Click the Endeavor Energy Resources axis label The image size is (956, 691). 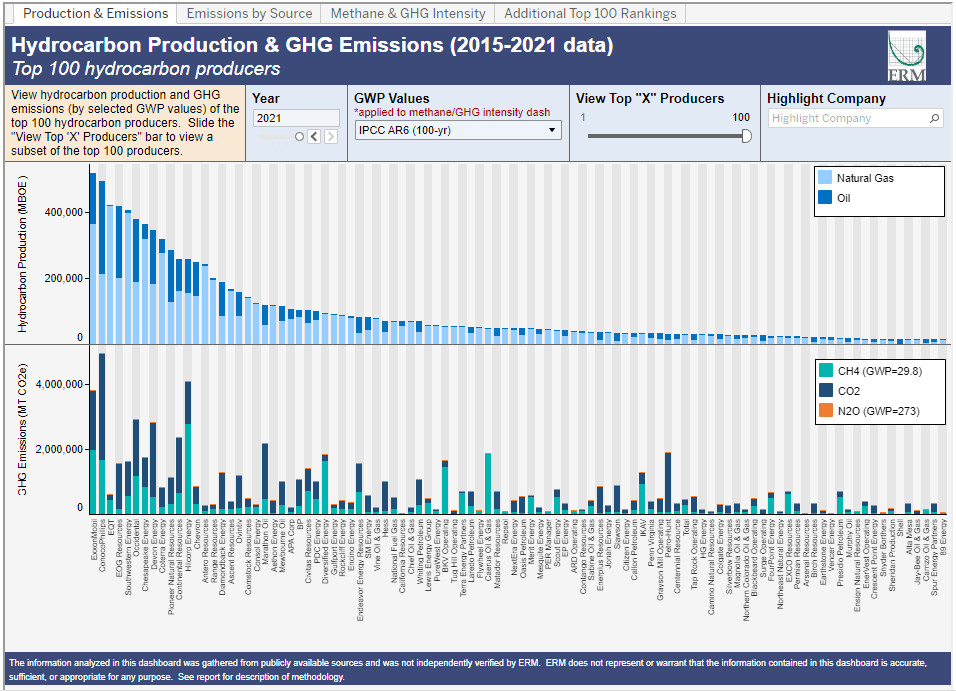(x=359, y=570)
